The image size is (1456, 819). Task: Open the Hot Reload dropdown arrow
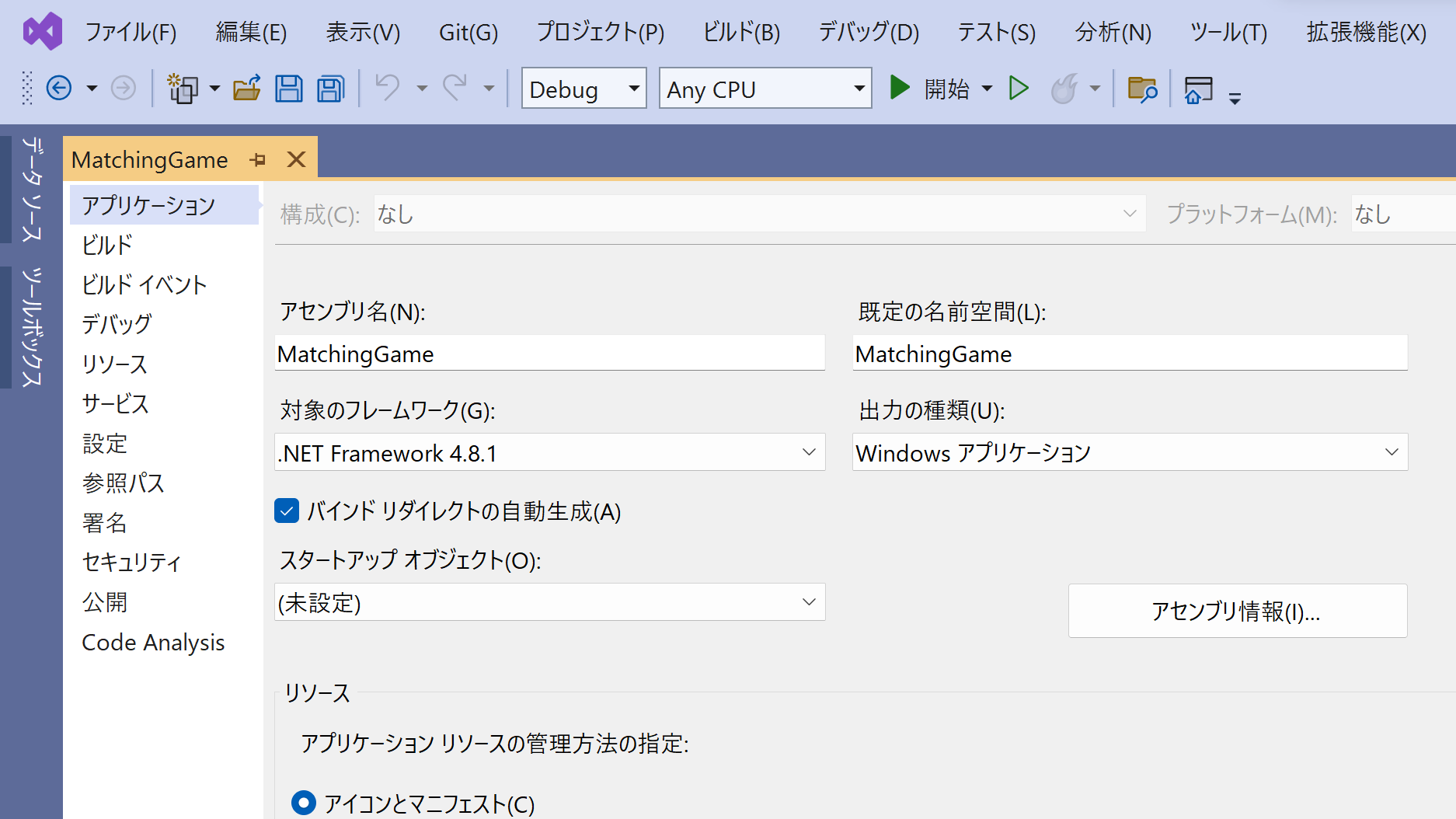pyautogui.click(x=1095, y=89)
